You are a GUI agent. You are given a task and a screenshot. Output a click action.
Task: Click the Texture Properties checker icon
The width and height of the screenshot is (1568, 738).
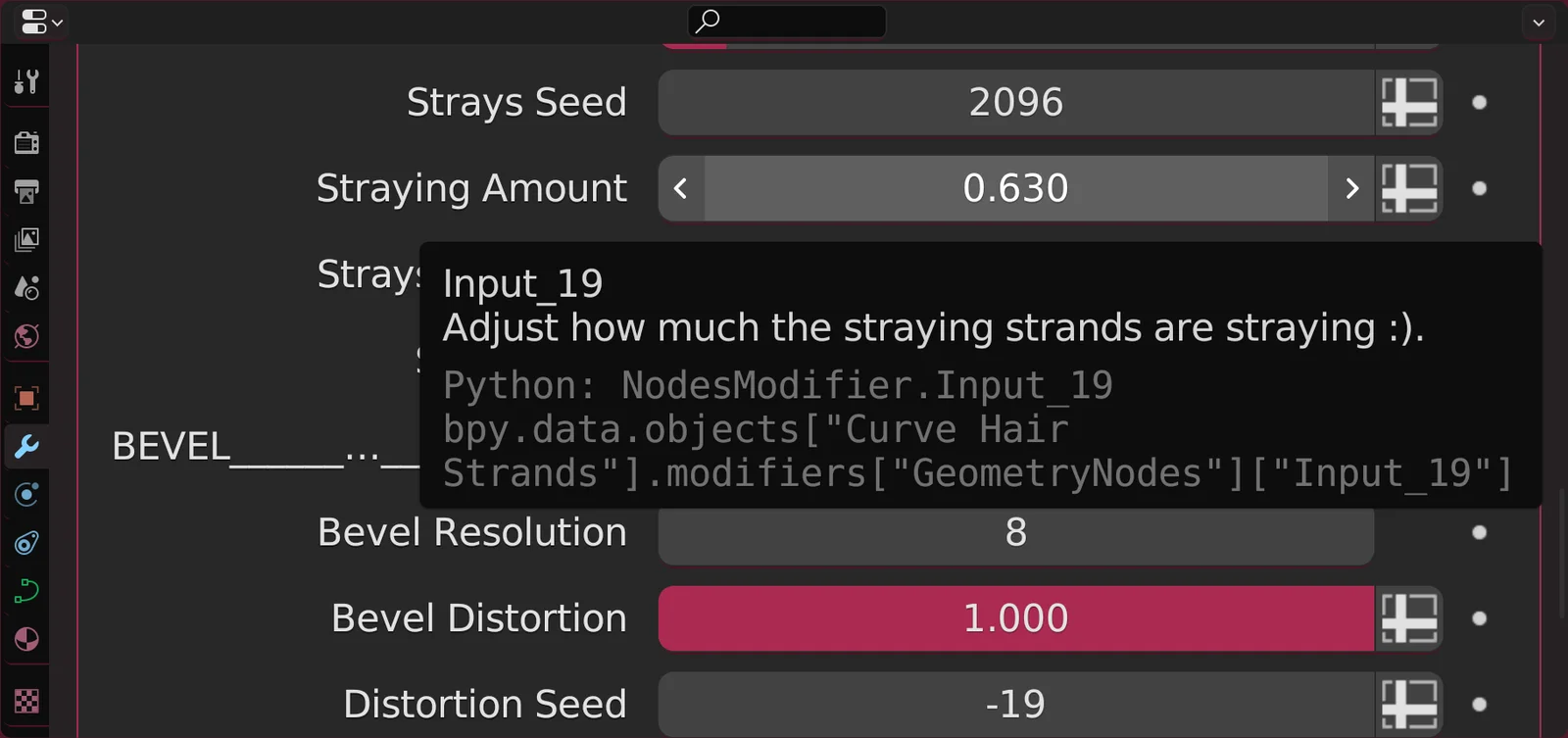click(26, 702)
